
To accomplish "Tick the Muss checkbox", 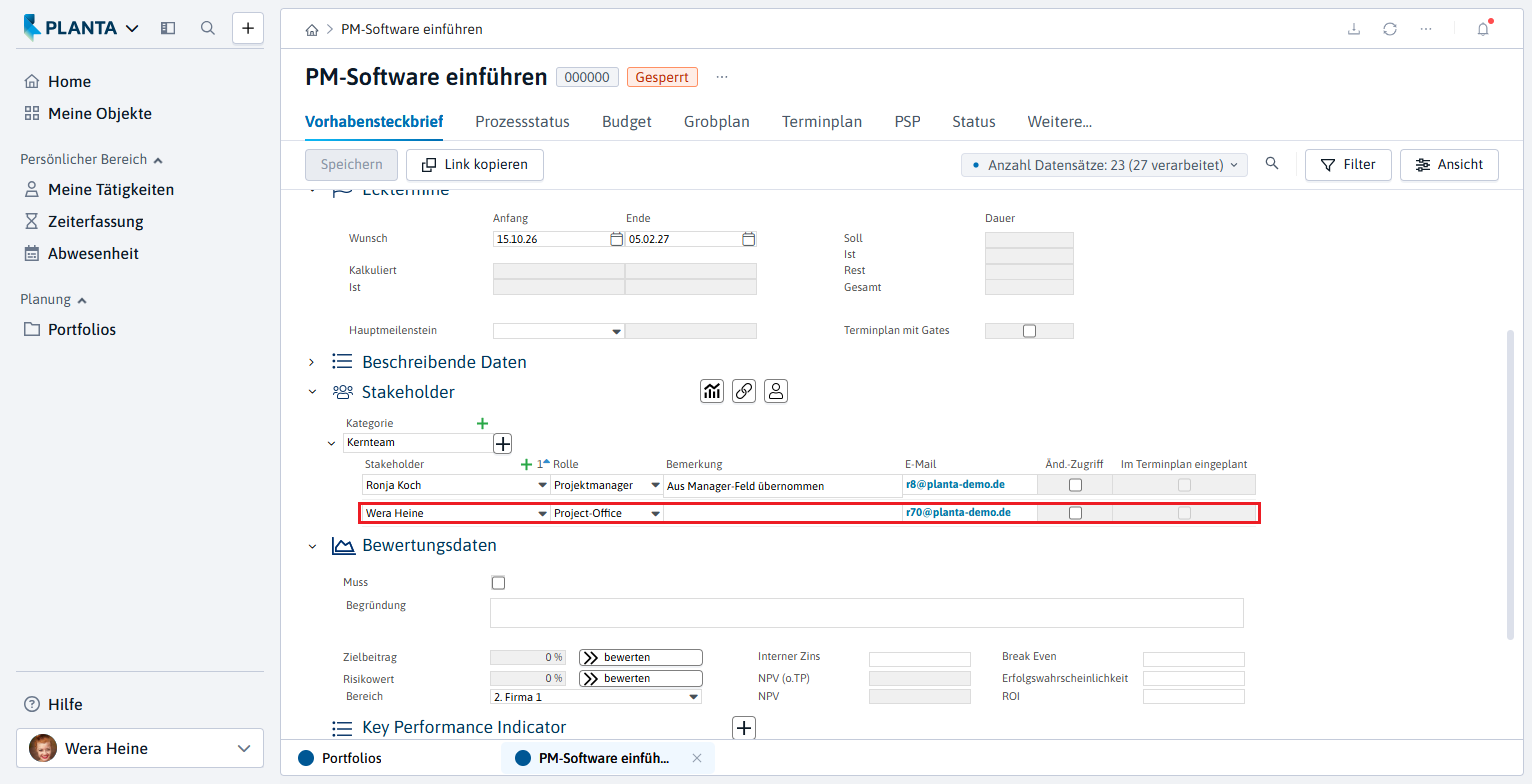I will coord(498,583).
